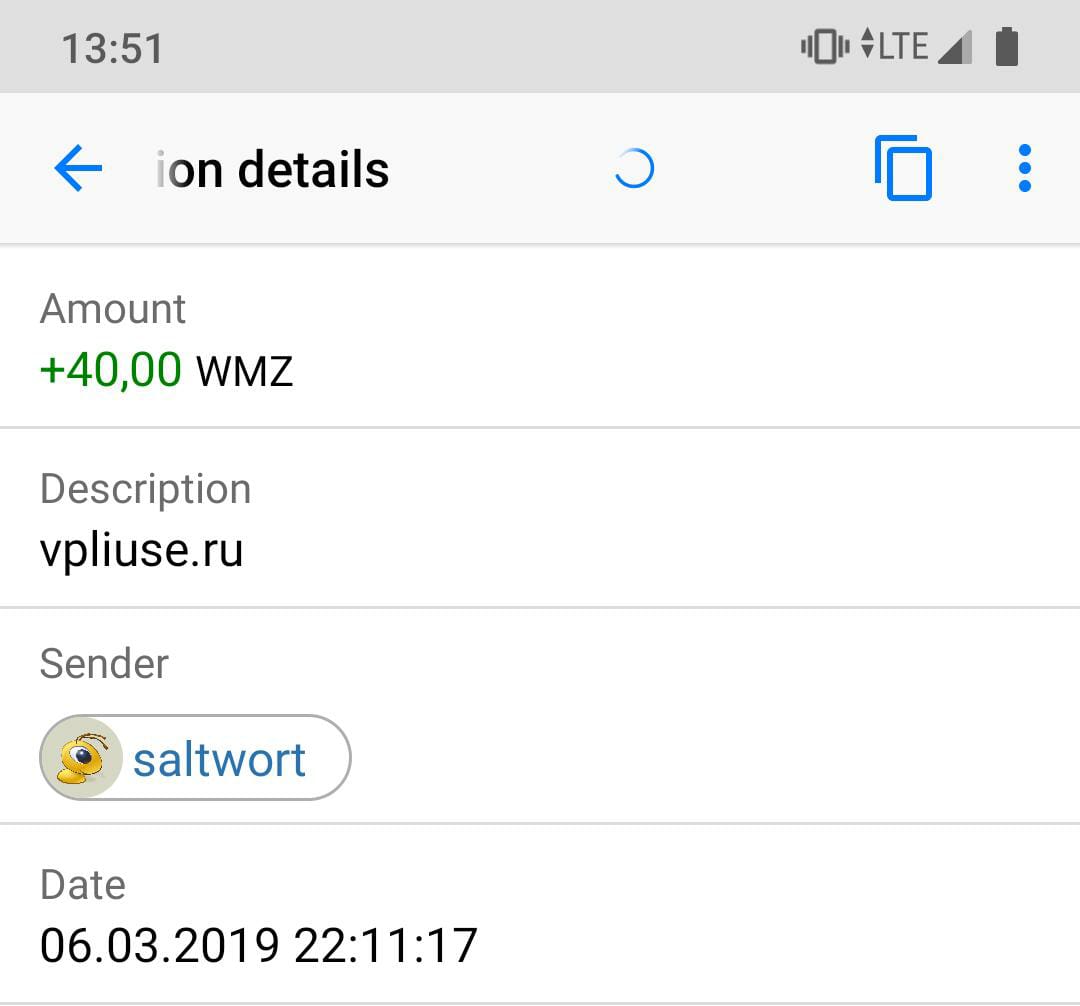
Task: Tap the LTE network indicator
Action: 895,46
